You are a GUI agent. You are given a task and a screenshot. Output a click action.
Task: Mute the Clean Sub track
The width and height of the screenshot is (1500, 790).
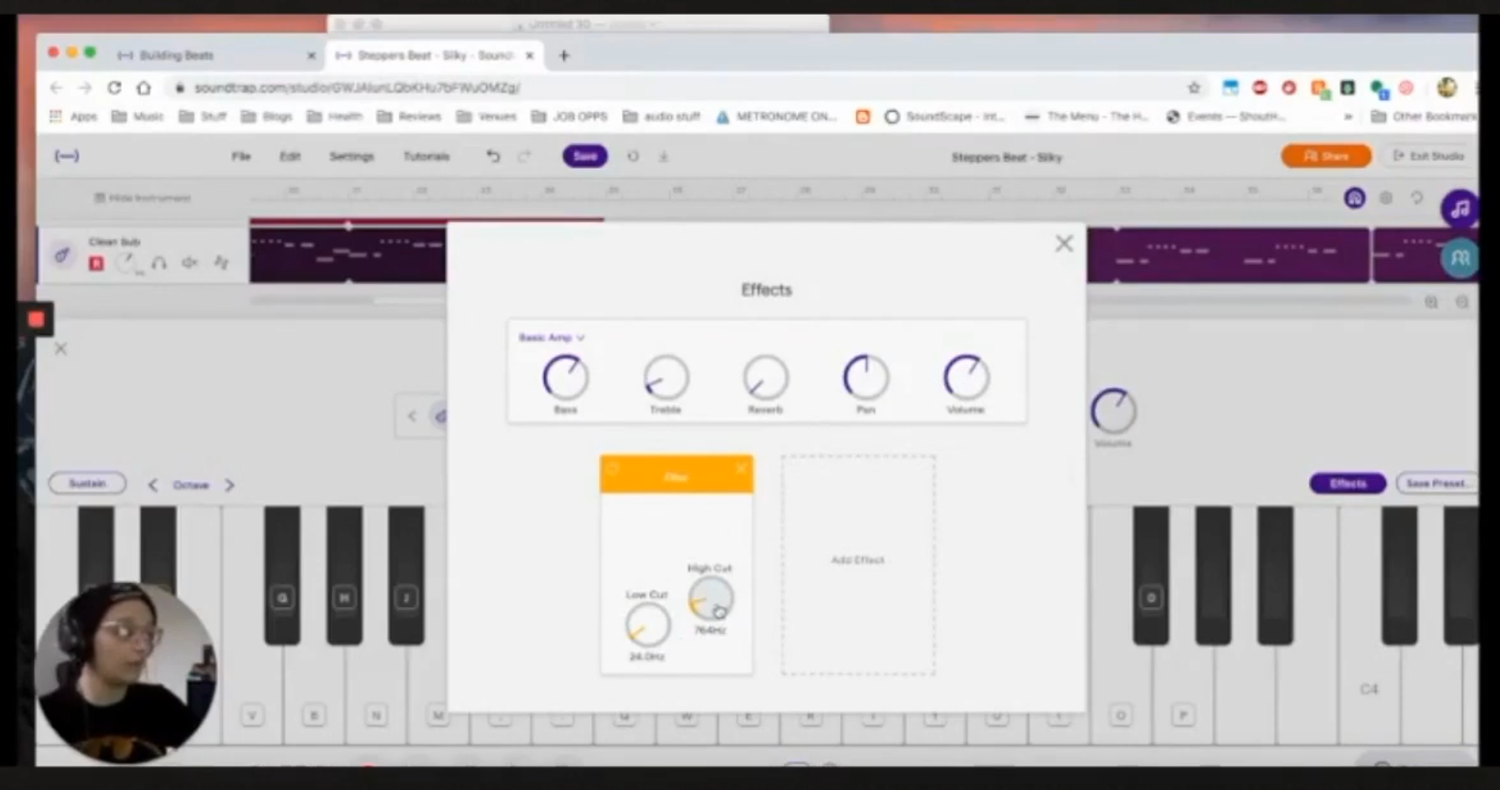pos(189,263)
